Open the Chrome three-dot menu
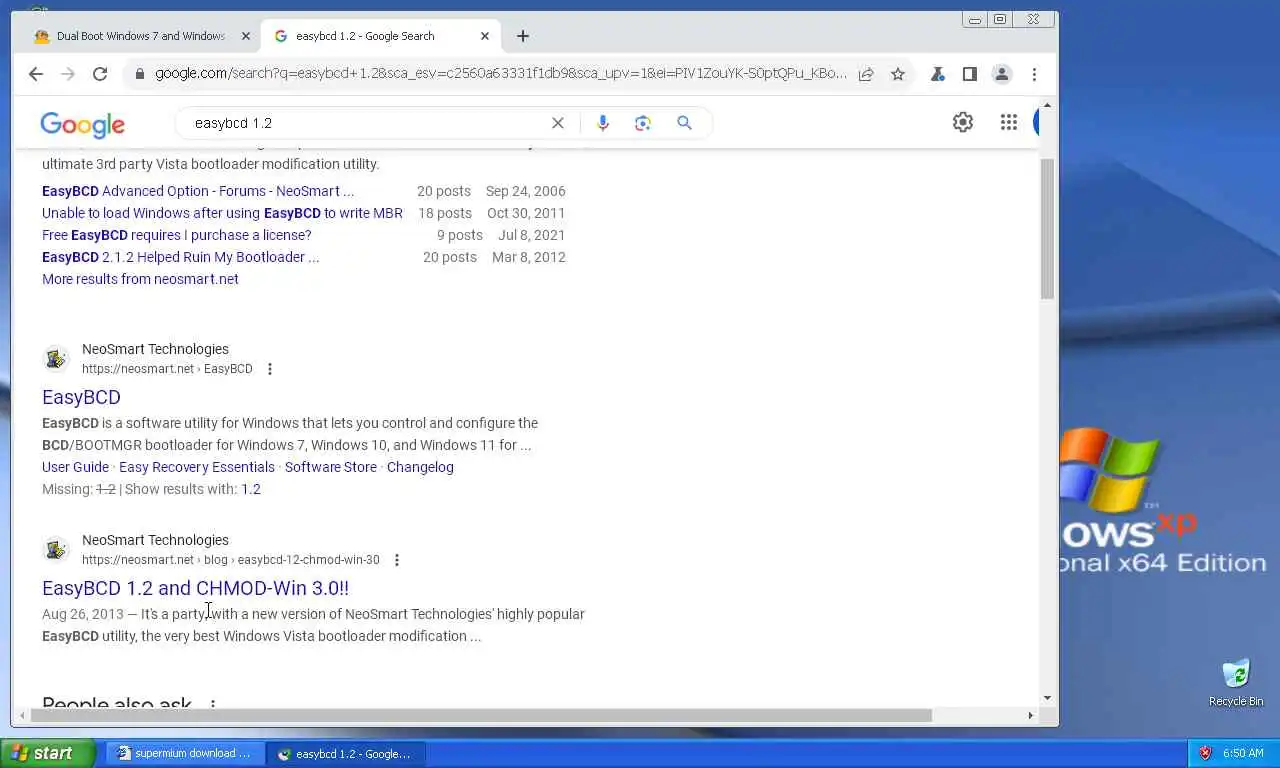 coord(1034,74)
